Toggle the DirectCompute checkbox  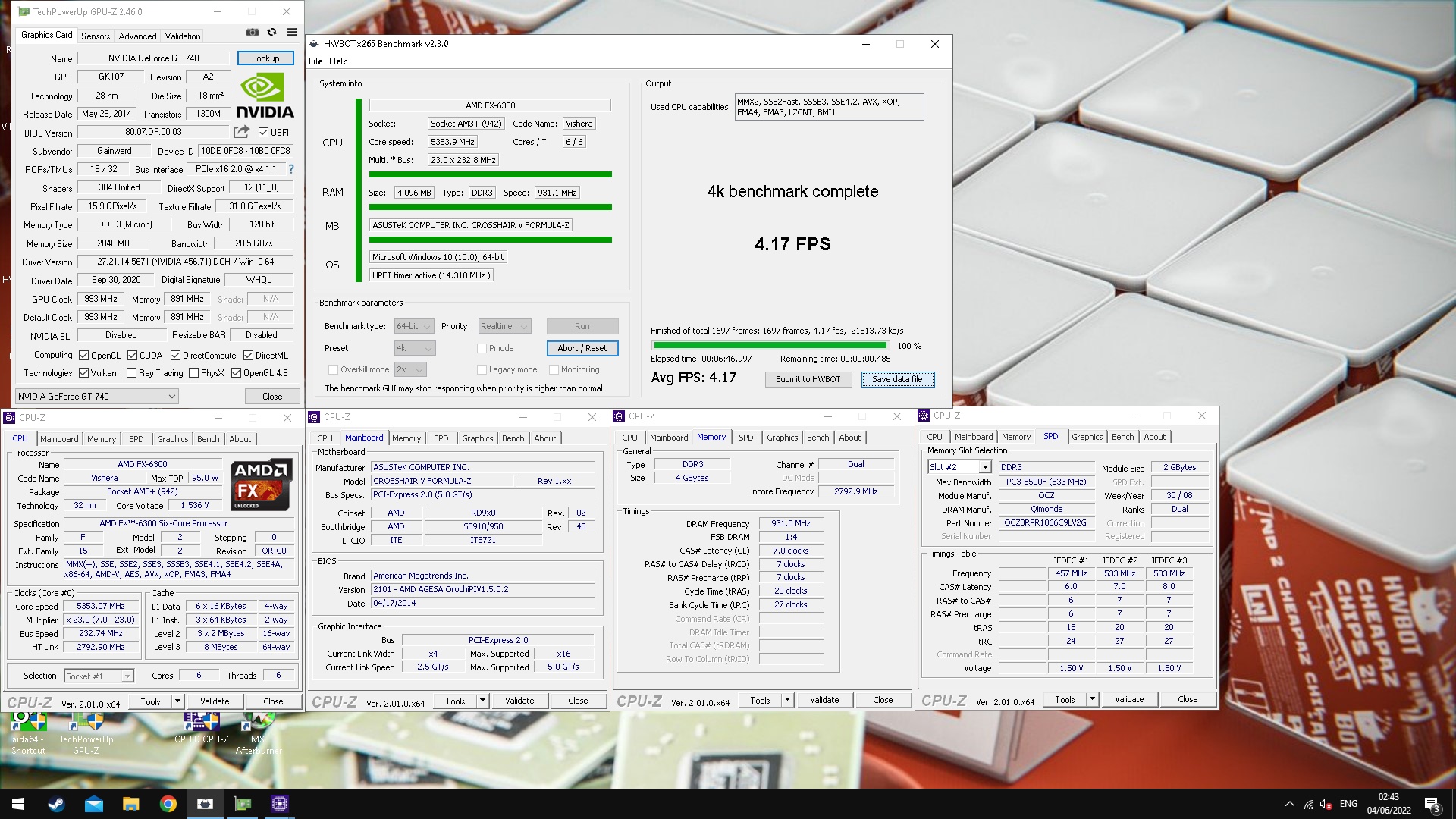(x=175, y=356)
